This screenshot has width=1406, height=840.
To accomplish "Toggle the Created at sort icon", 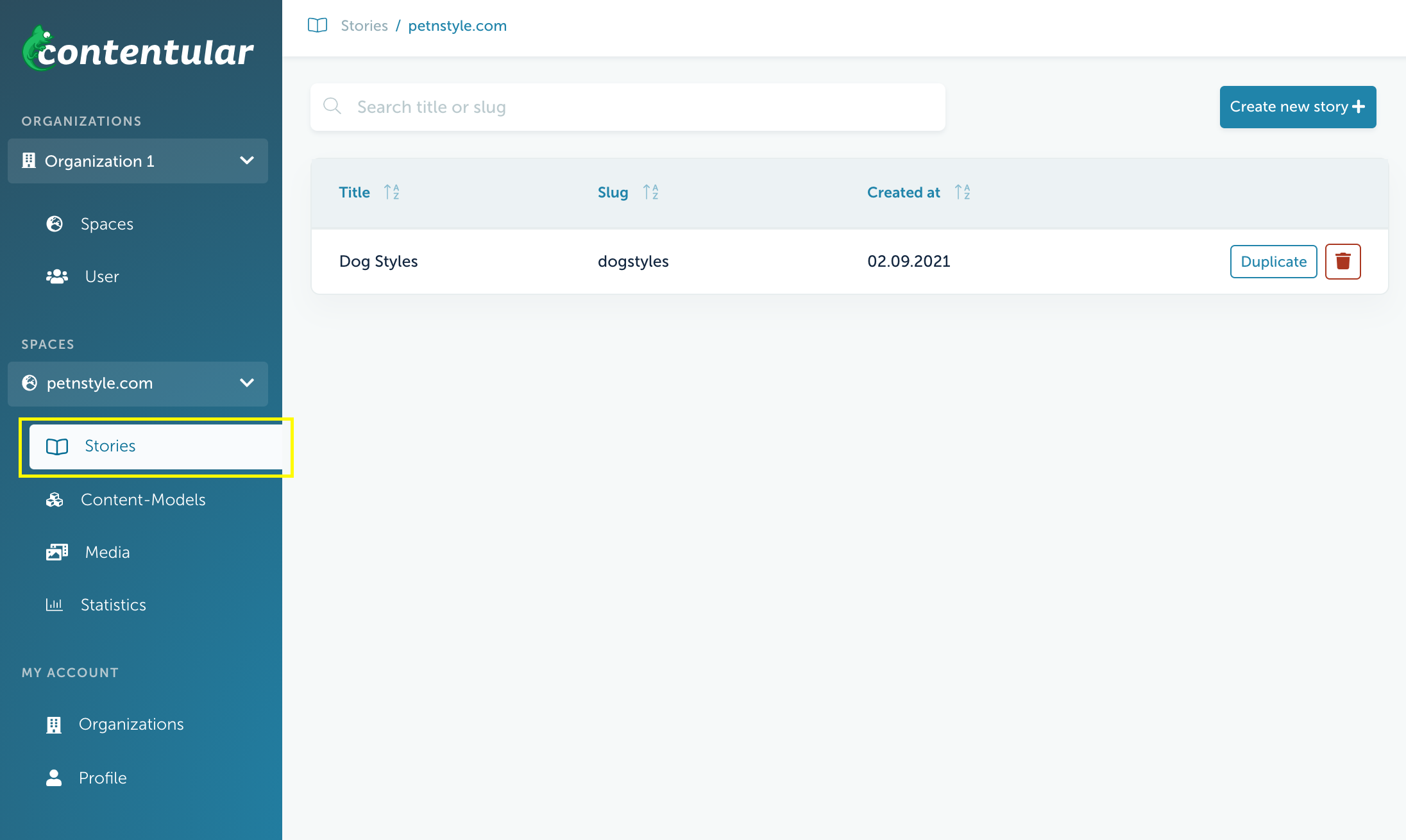I will (x=963, y=192).
